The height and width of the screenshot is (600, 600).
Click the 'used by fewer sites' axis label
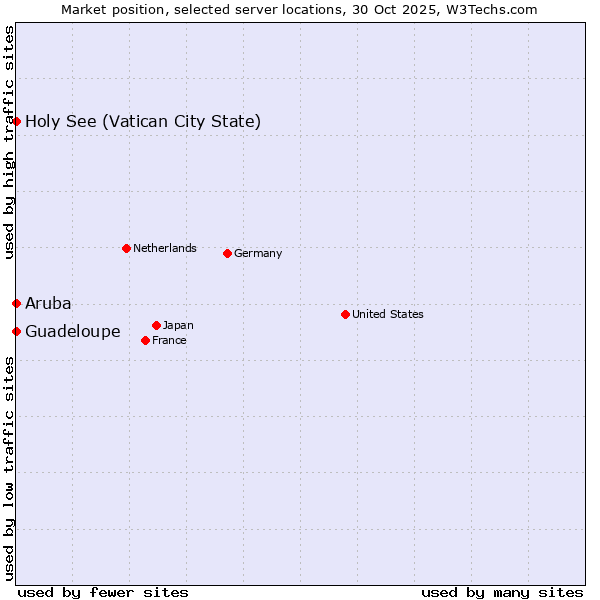(x=103, y=592)
